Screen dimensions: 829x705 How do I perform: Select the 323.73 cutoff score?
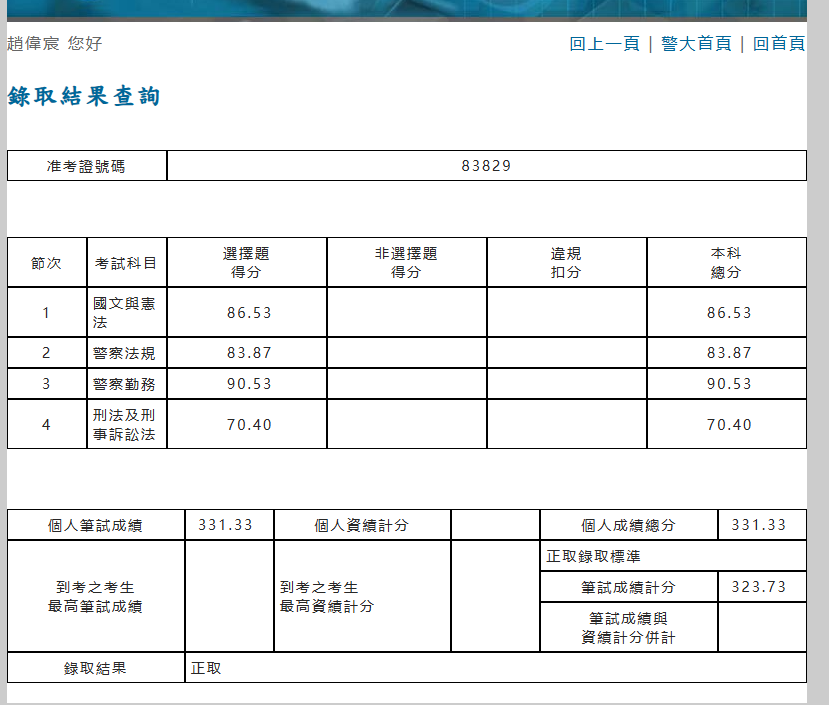pyautogui.click(x=759, y=587)
